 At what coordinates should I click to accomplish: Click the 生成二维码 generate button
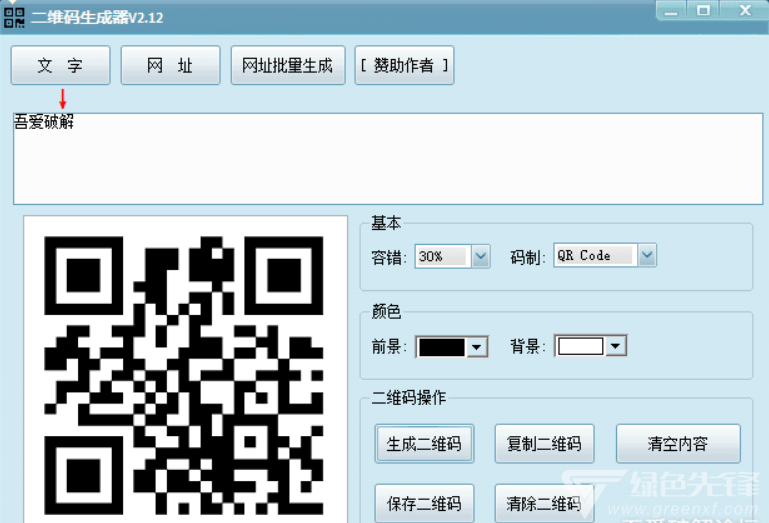point(424,444)
